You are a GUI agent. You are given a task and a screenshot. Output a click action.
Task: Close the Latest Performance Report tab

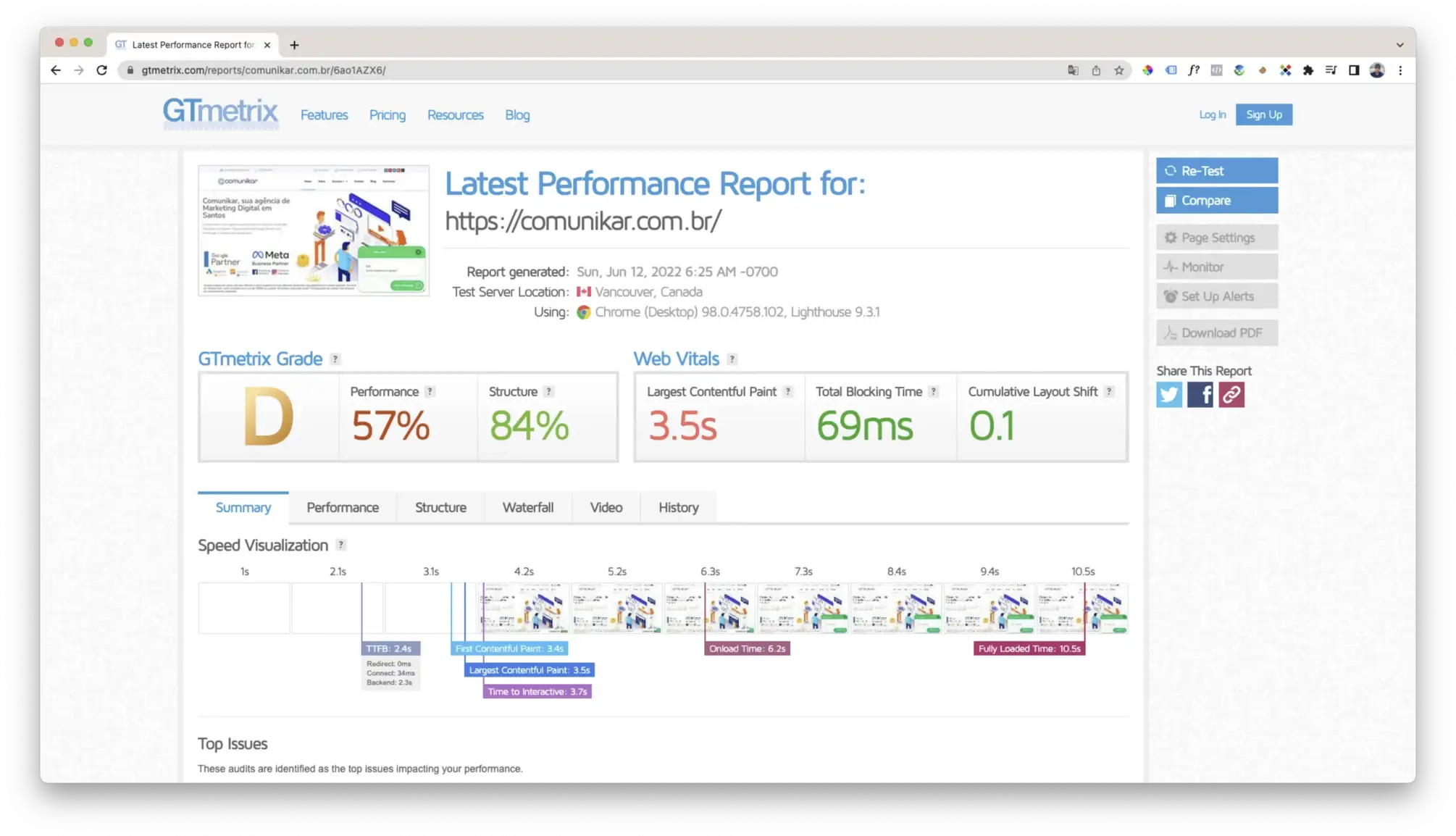coord(267,45)
